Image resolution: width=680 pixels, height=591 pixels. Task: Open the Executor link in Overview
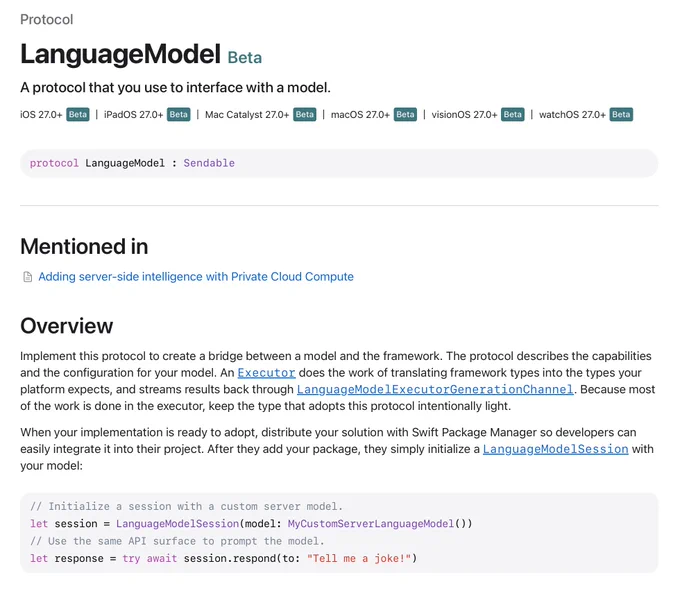coord(266,373)
